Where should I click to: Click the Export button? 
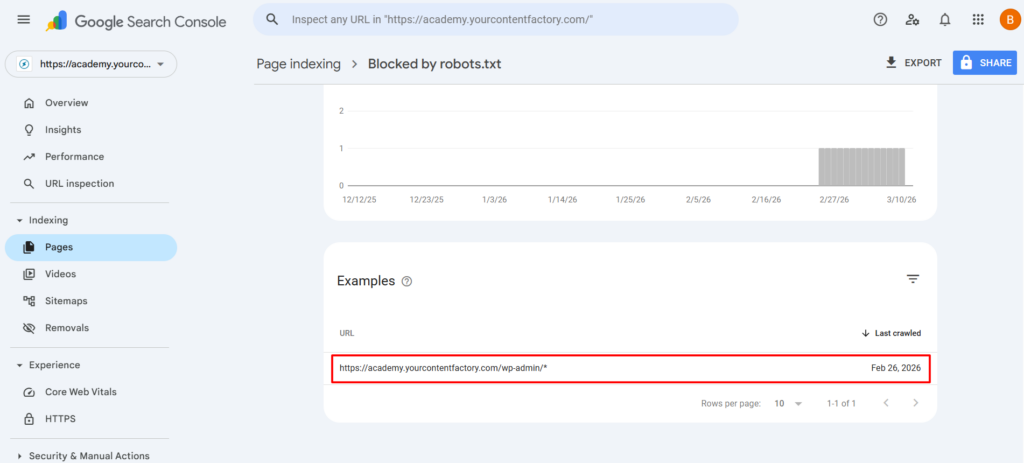click(913, 63)
